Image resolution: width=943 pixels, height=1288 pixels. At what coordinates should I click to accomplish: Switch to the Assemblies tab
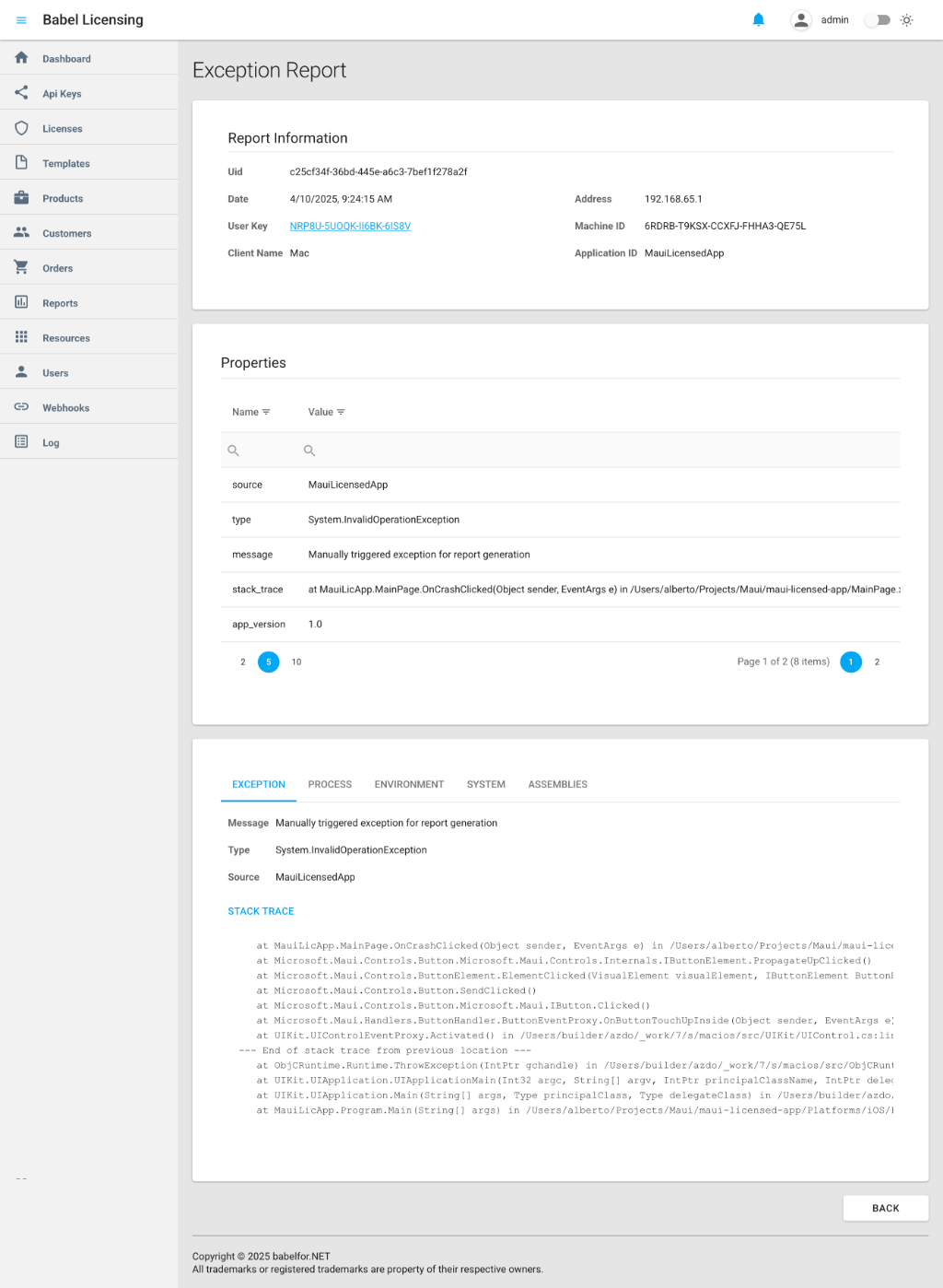(x=557, y=785)
